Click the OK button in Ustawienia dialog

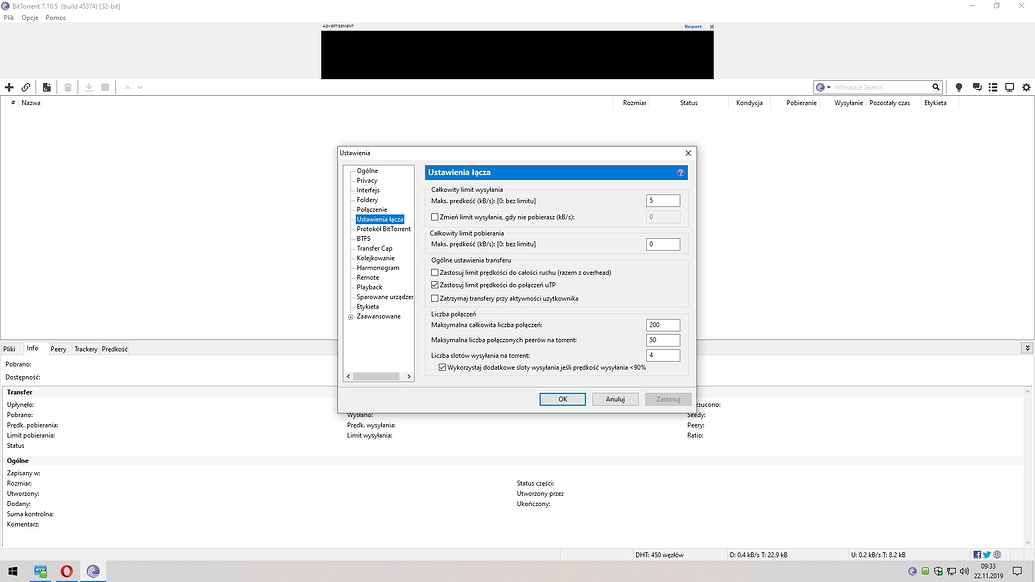click(562, 399)
